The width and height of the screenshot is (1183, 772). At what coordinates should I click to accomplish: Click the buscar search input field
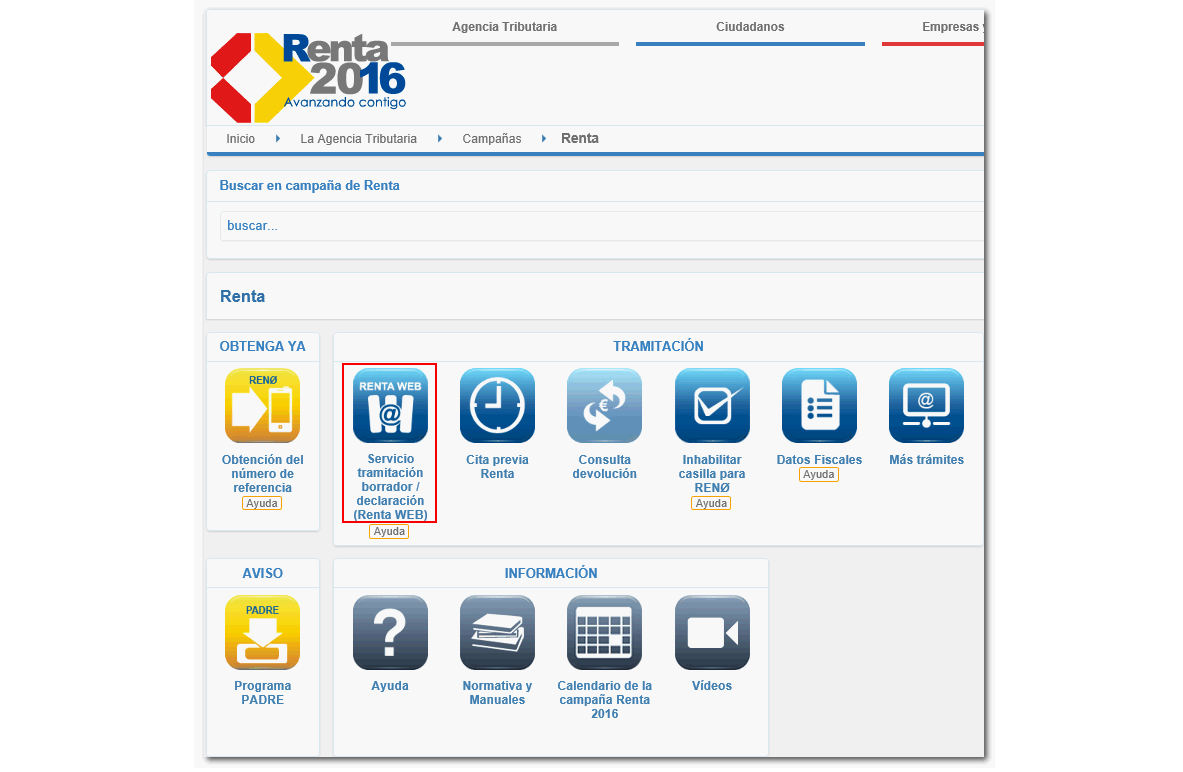click(601, 226)
